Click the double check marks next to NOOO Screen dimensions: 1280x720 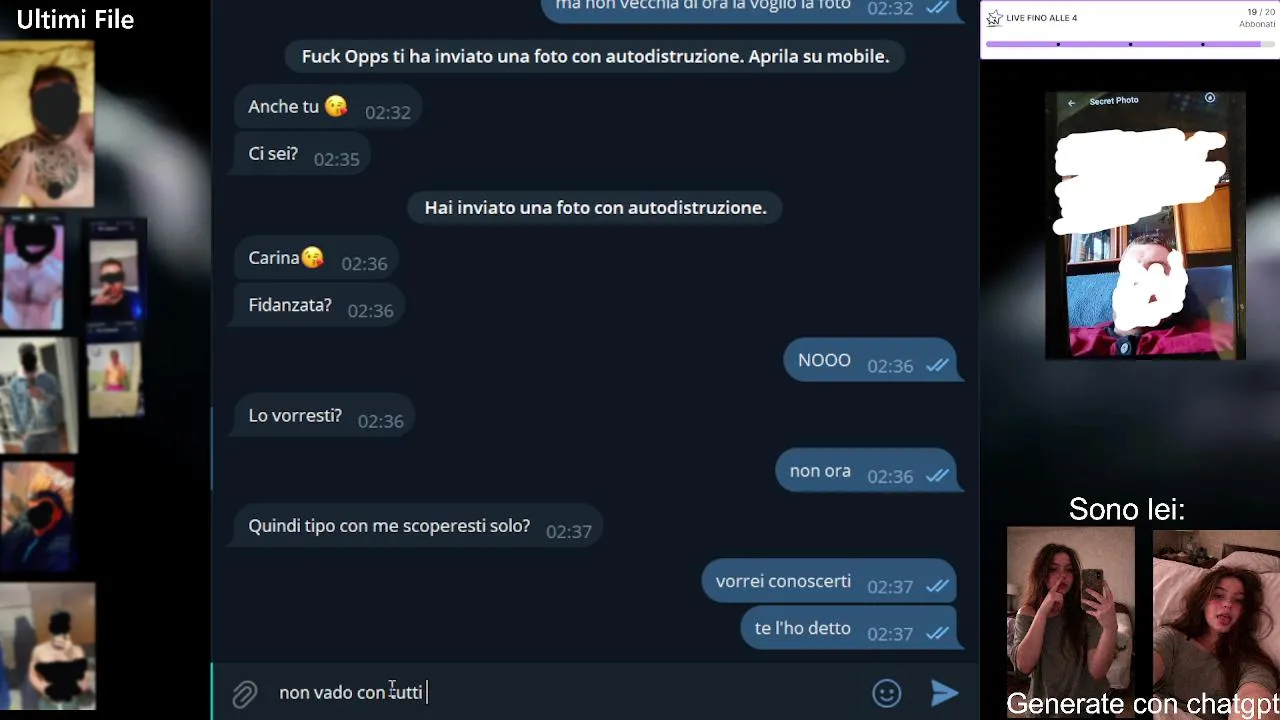point(937,366)
